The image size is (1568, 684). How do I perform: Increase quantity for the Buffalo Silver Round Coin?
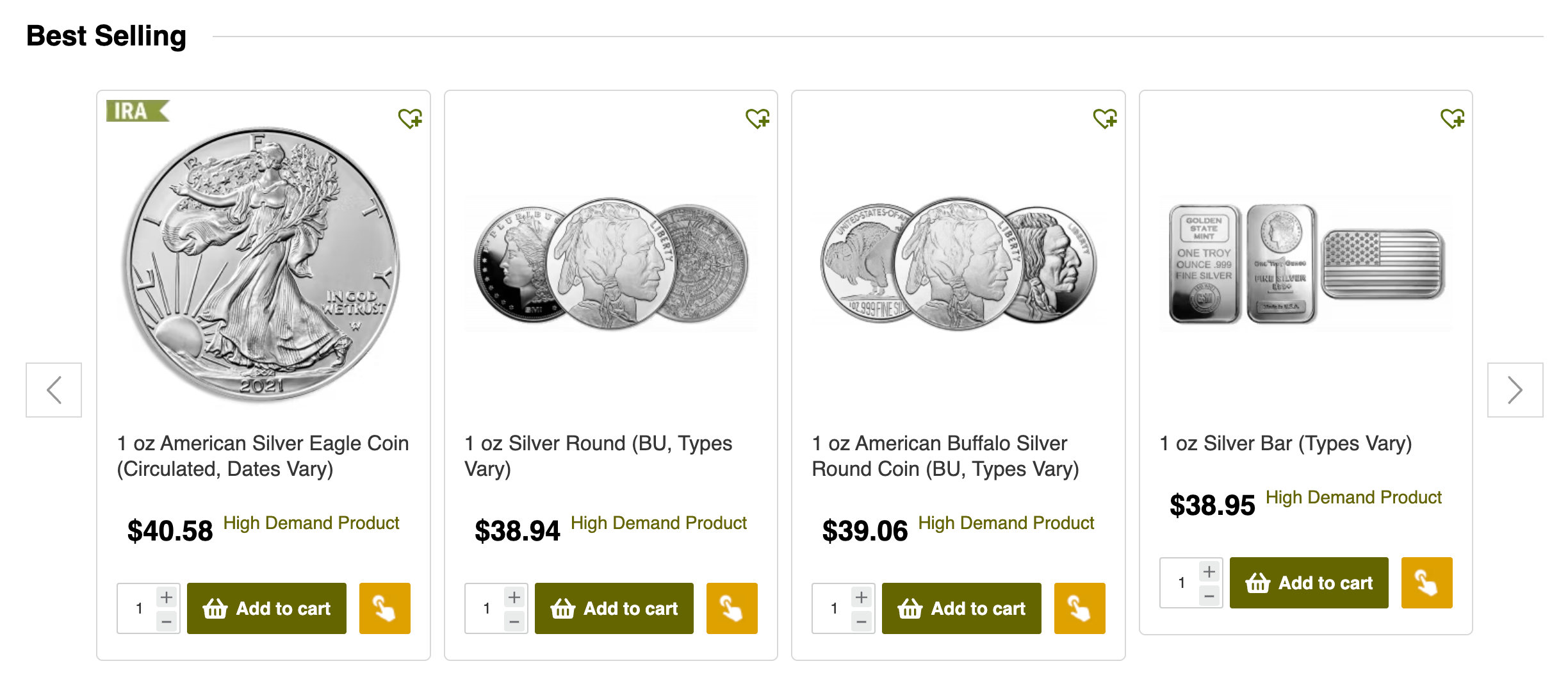[862, 597]
